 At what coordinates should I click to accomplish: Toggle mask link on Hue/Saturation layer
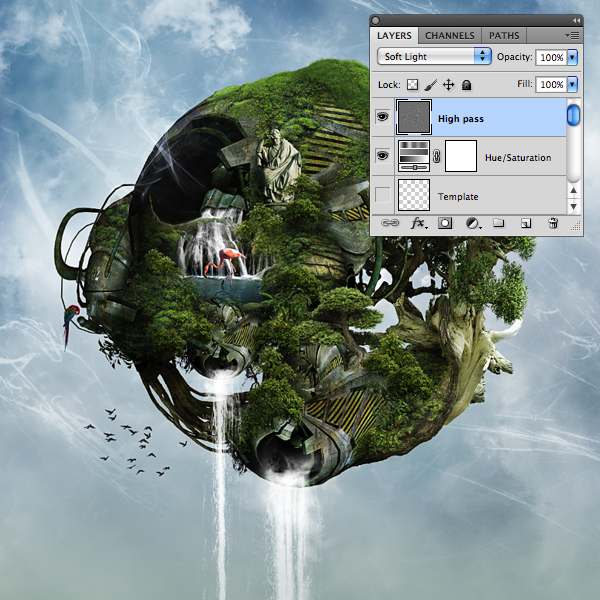[x=437, y=156]
